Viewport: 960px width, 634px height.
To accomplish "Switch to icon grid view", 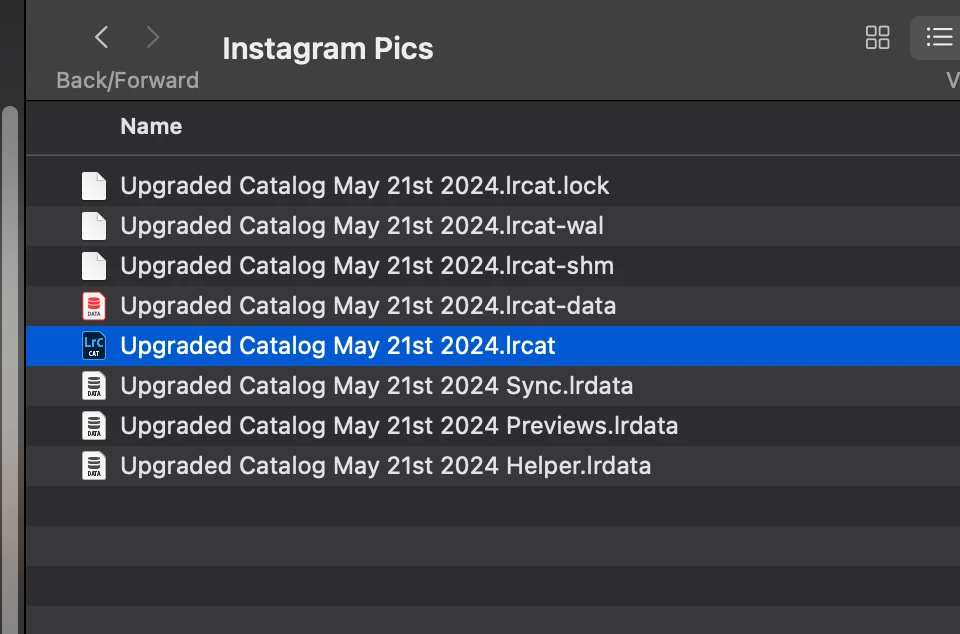I will tap(877, 38).
